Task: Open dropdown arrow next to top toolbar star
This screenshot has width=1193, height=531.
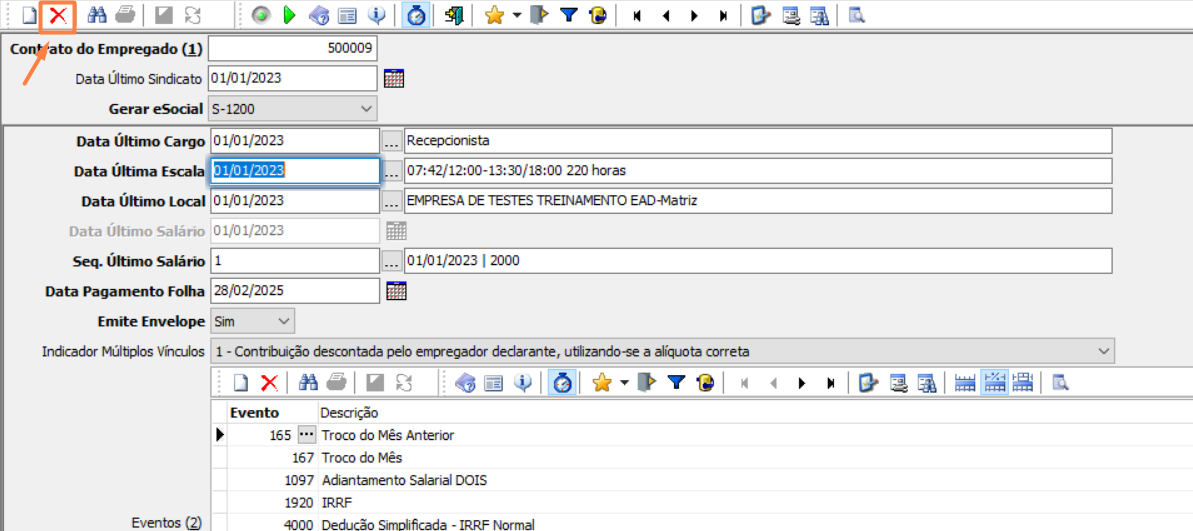Action: (516, 16)
